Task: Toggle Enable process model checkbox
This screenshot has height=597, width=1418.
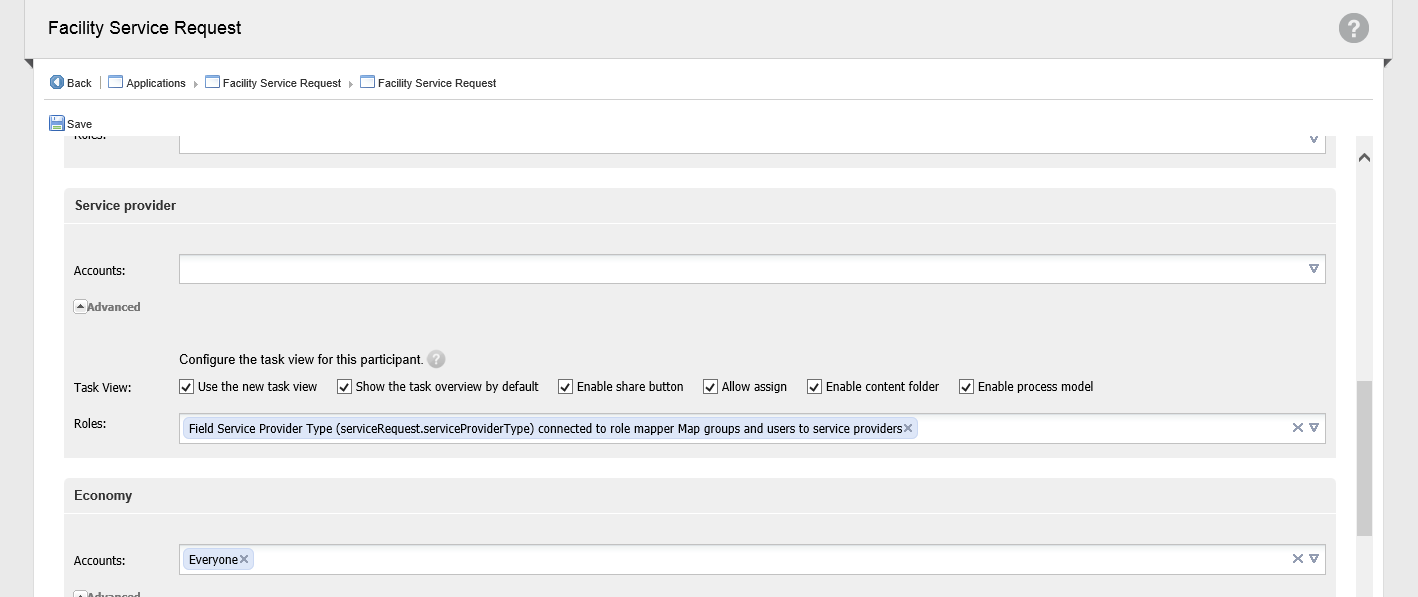Action: pyautogui.click(x=966, y=387)
